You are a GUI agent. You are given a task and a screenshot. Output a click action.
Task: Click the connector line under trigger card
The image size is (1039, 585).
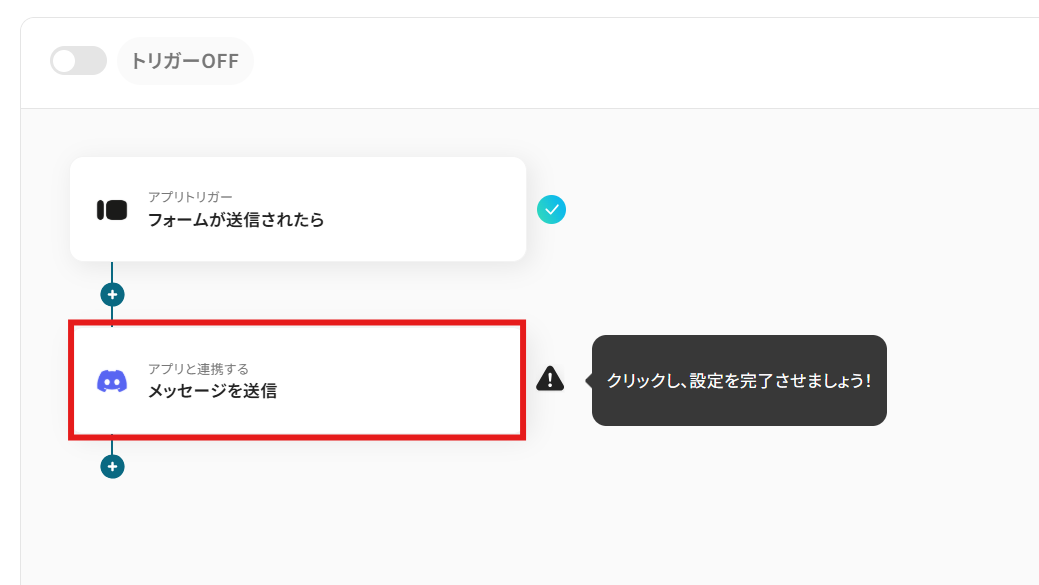pos(112,272)
